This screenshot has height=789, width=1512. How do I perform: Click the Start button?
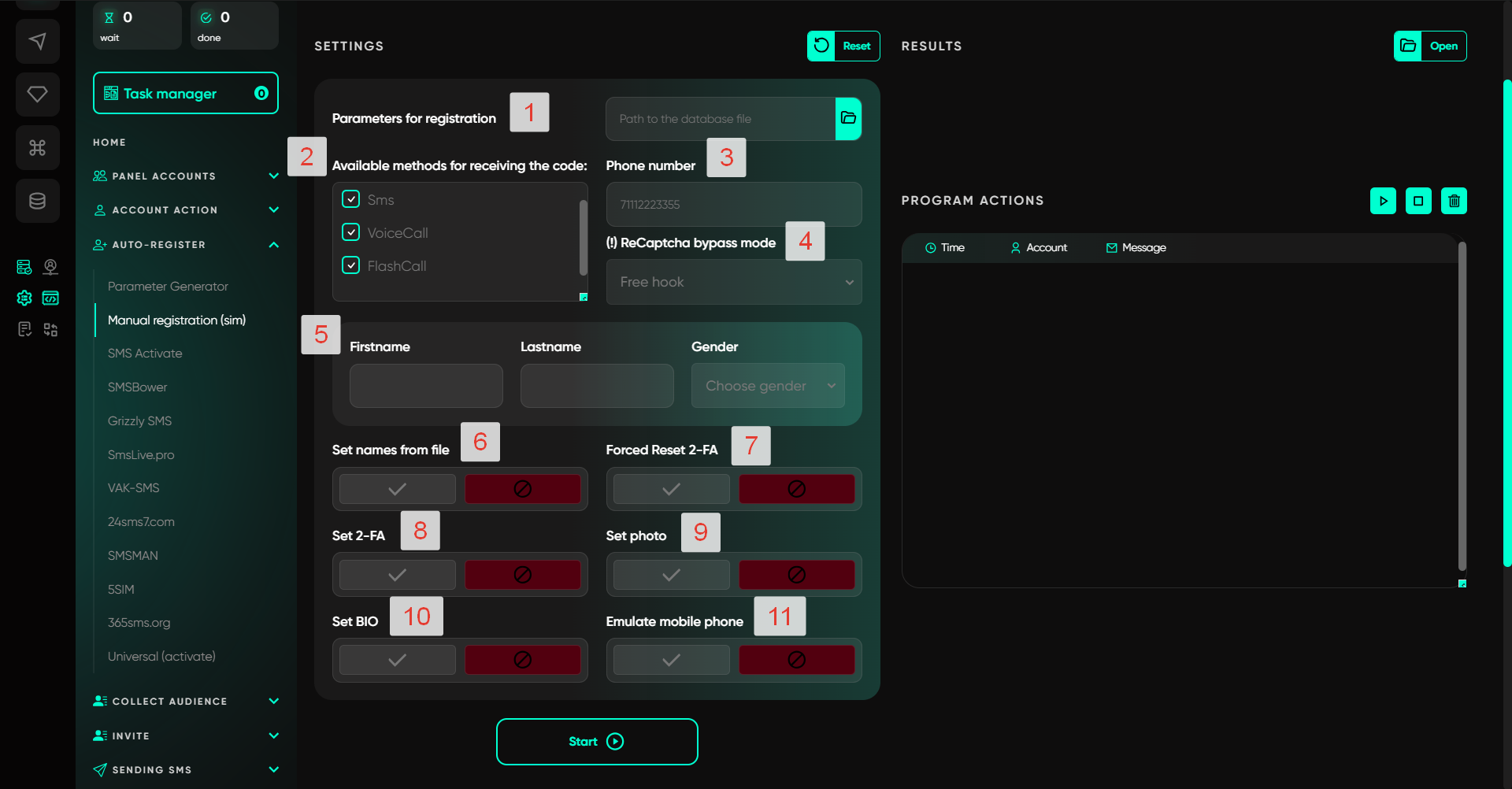click(x=596, y=742)
